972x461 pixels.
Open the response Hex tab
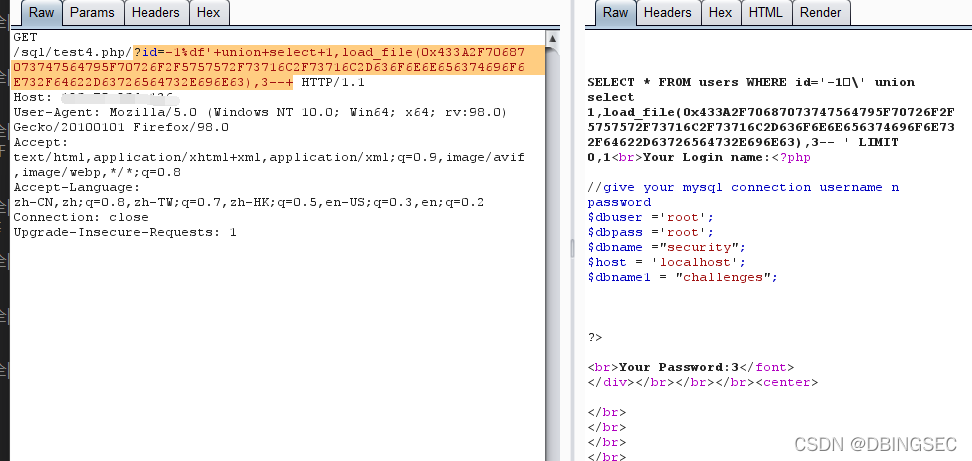pyautogui.click(x=720, y=12)
